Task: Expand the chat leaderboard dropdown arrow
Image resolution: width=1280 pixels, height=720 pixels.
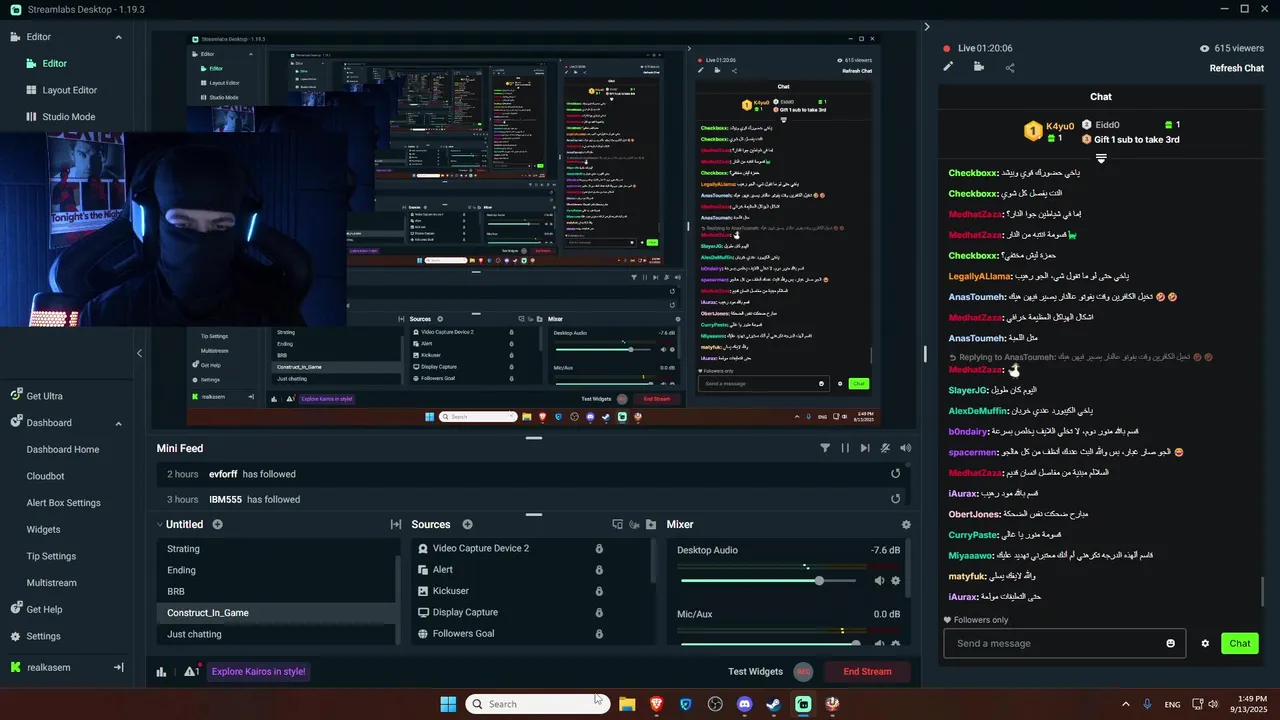Action: pos(1101,159)
